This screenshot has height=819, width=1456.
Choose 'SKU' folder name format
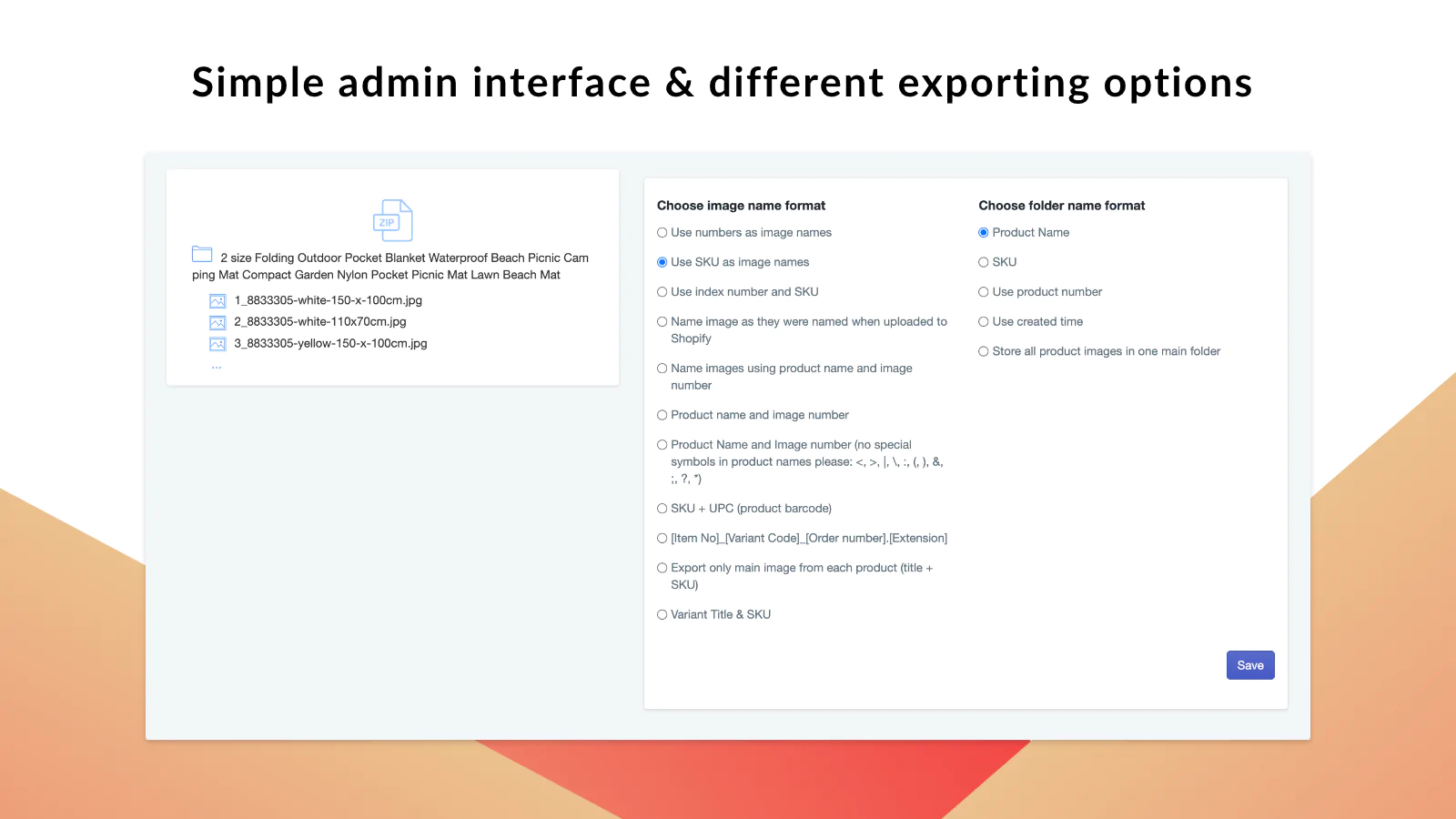click(984, 262)
